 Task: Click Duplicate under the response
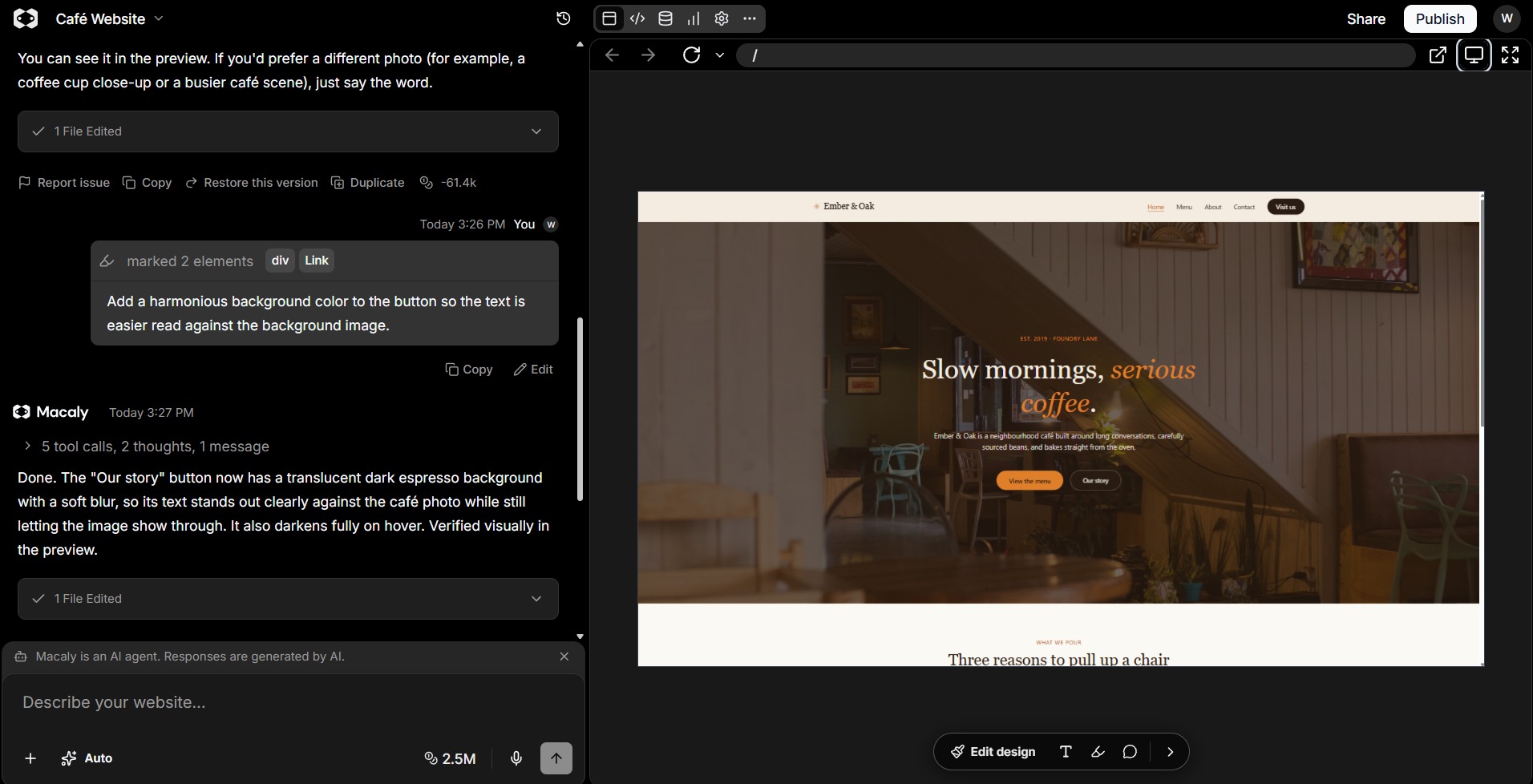[x=367, y=183]
